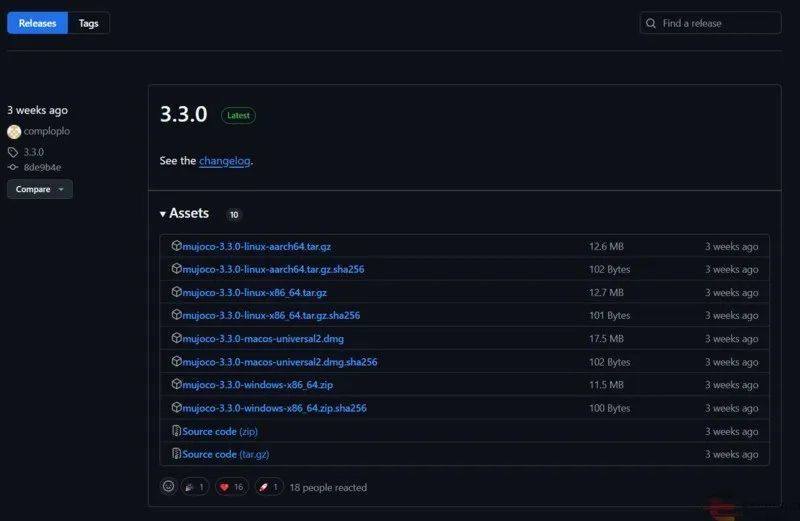Open the add reaction smiley button
The height and width of the screenshot is (521, 800).
click(x=168, y=487)
